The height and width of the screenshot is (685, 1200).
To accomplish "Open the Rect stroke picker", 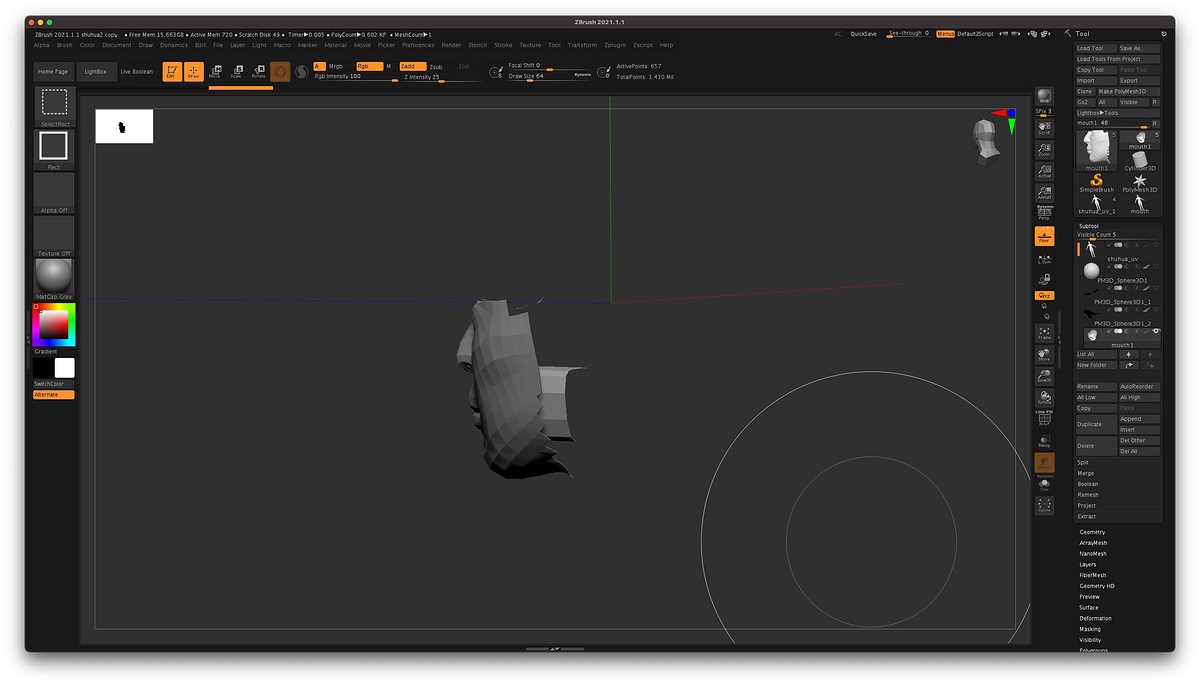I will point(54,150).
